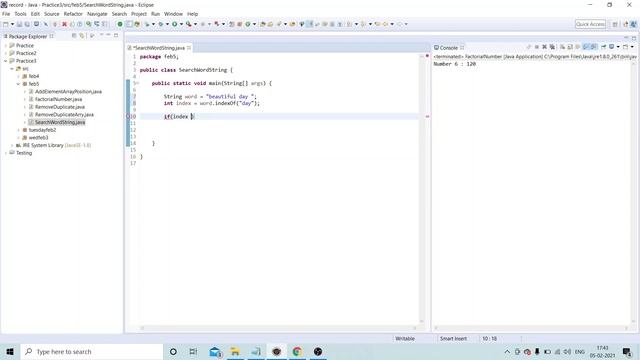Click the New file toolbar icon

[x=6, y=24]
